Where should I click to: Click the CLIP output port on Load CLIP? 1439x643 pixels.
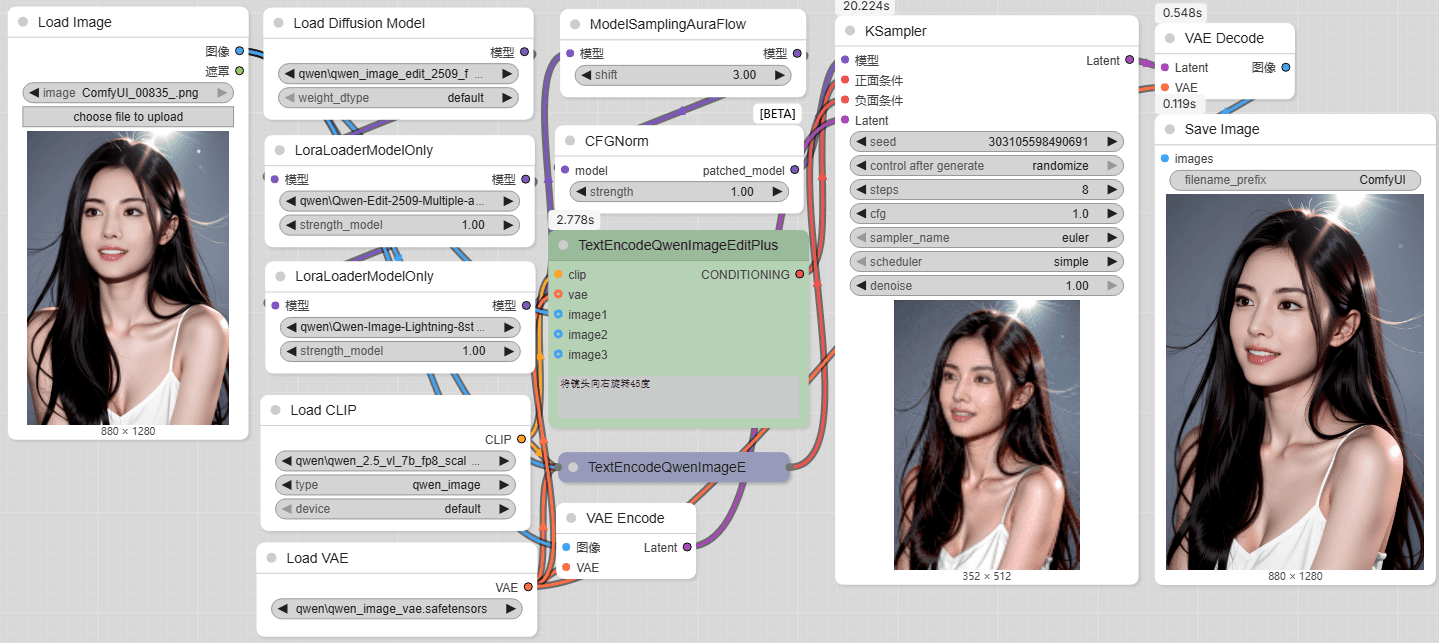521,439
